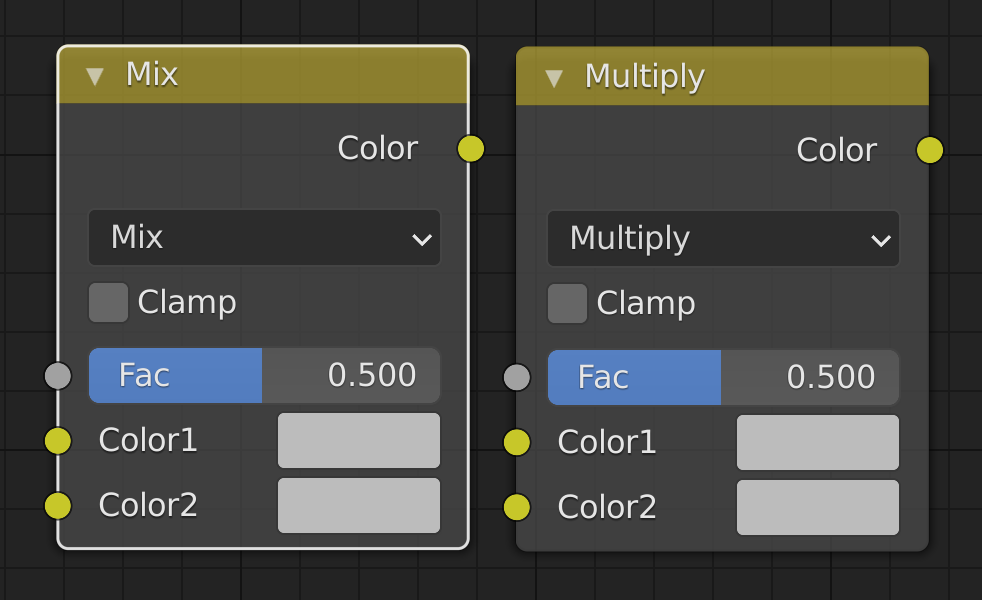Click the Multiply node's Color2 input socket

coord(517,507)
